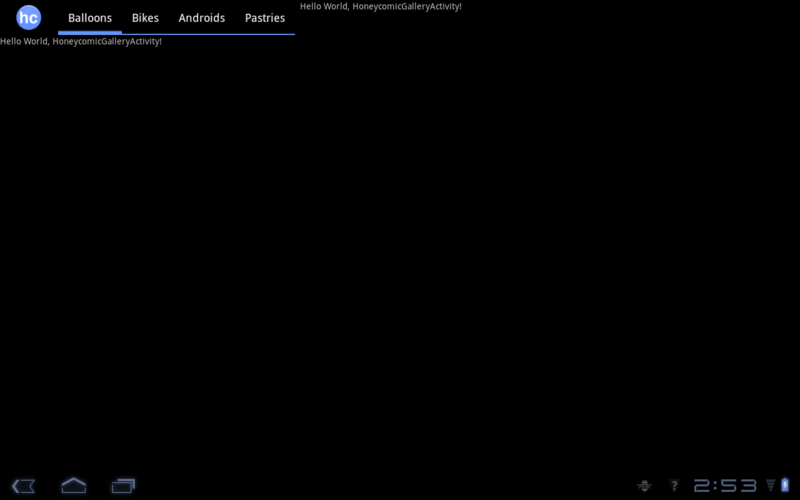Viewport: 800px width, 500px height.
Task: Click the Hello World text right of Pastries
Action: [x=381, y=7]
